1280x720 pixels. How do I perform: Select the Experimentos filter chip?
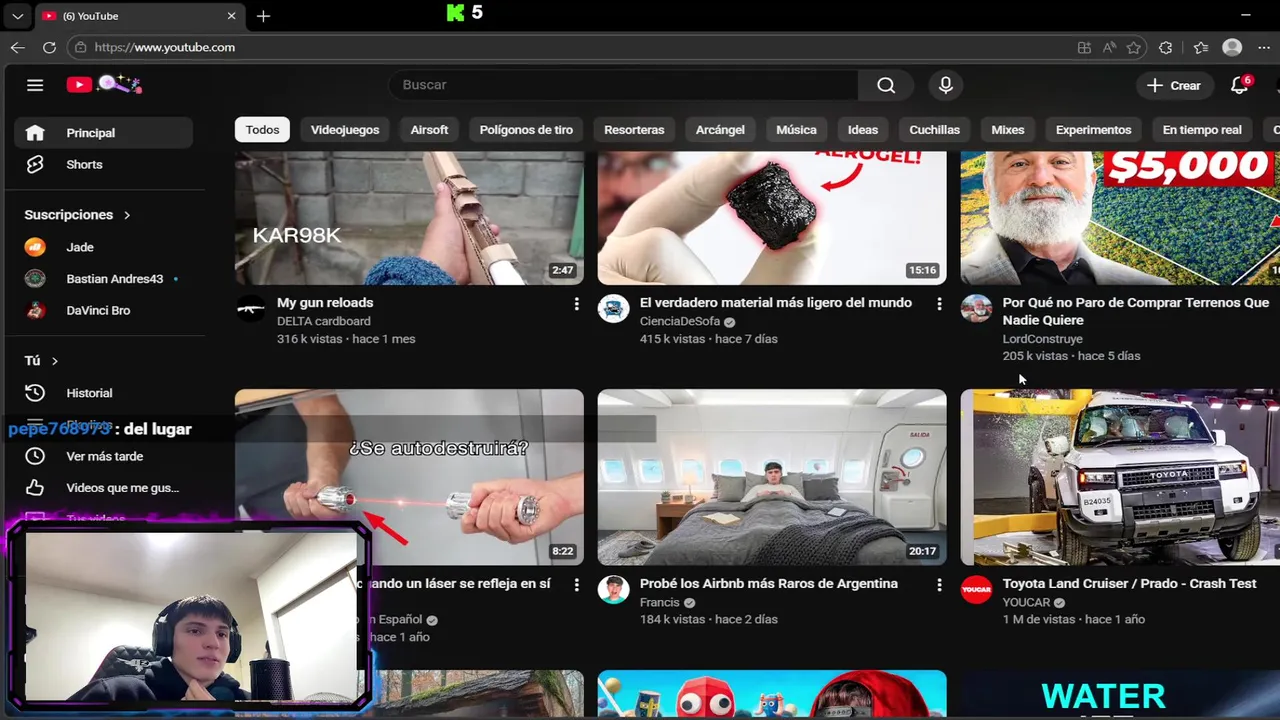pos(1093,130)
